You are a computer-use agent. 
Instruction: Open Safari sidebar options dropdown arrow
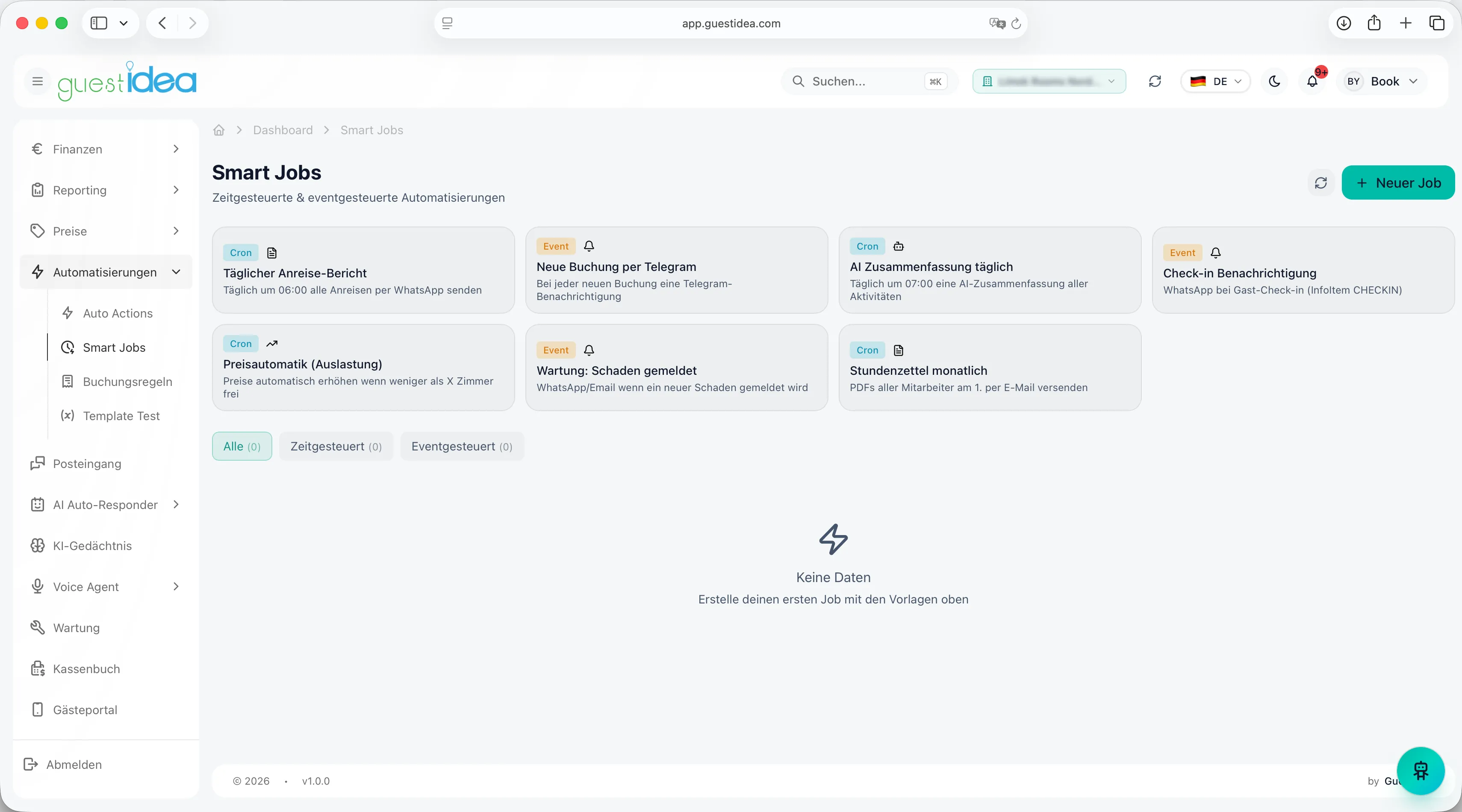[124, 23]
